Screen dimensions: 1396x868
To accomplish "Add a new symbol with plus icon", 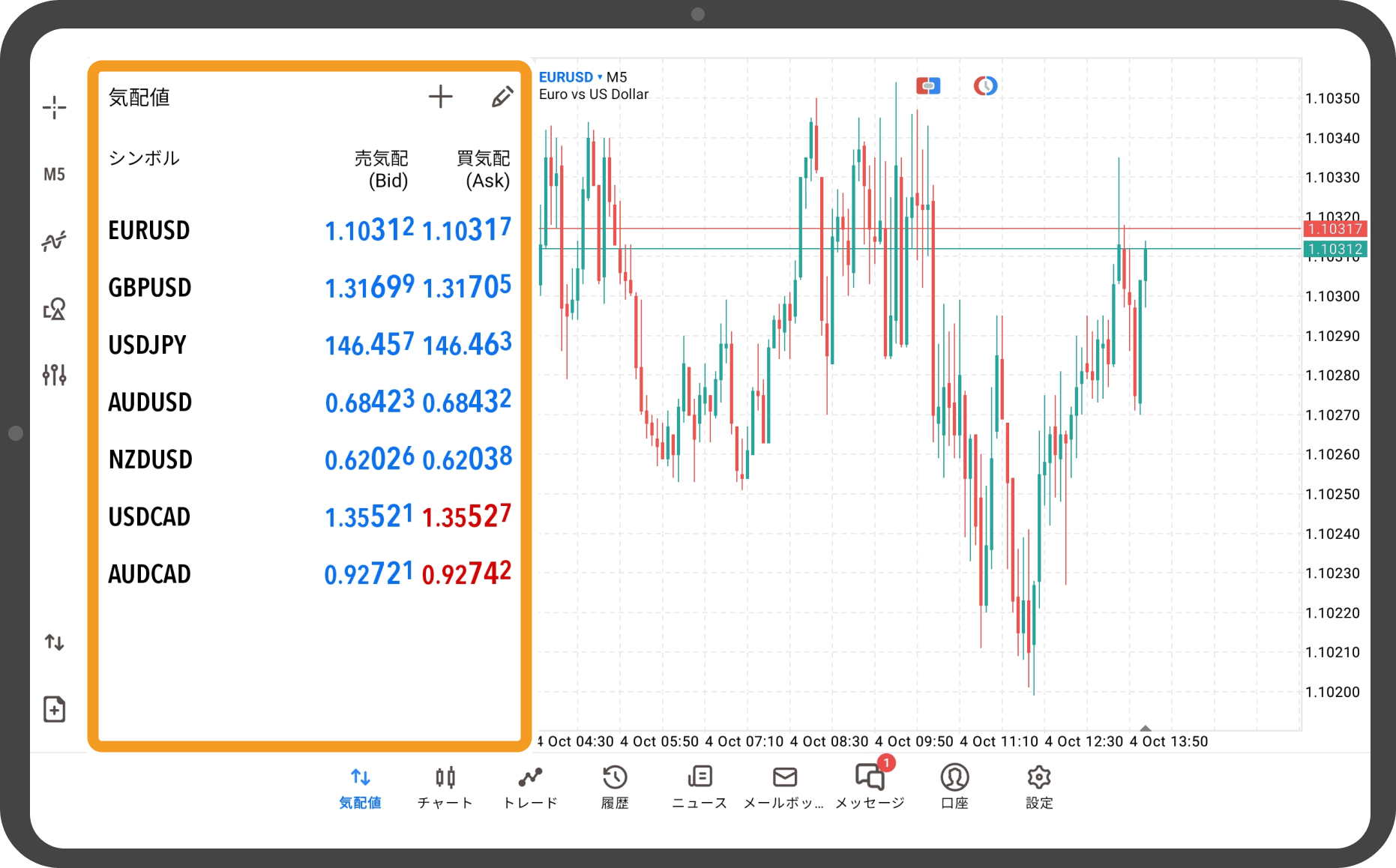I will (440, 97).
